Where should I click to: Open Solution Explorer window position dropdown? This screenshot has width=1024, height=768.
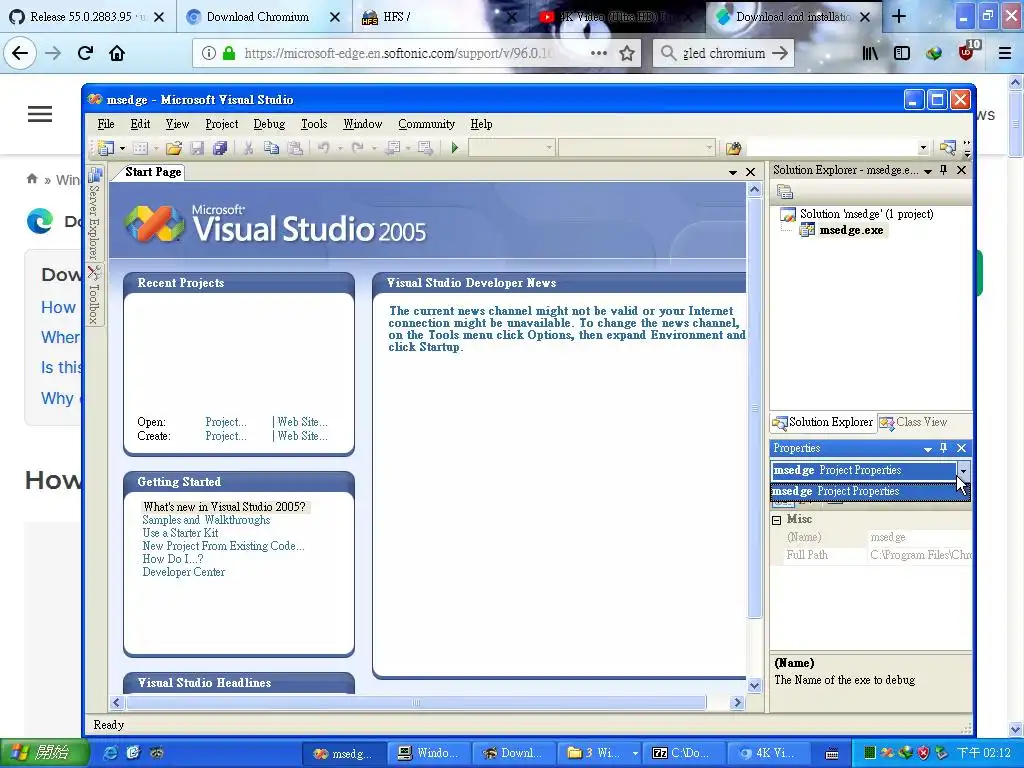pyautogui.click(x=927, y=171)
